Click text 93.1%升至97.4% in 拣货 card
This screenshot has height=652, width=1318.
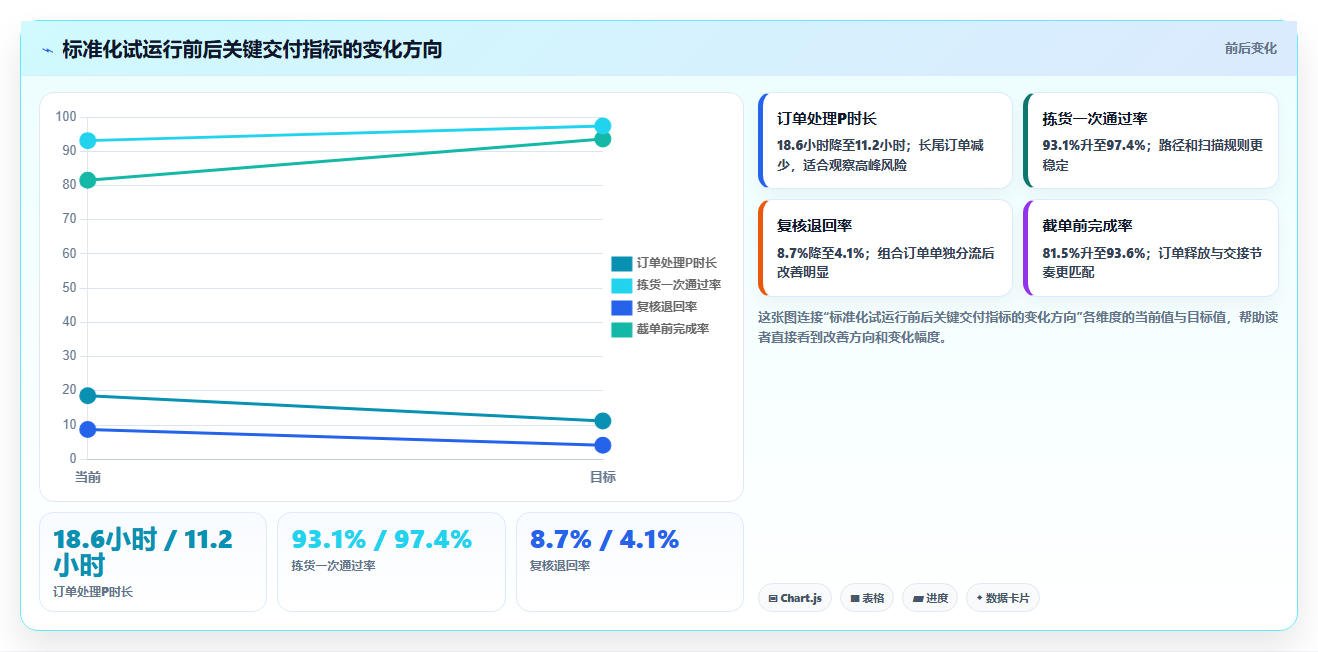click(1094, 145)
